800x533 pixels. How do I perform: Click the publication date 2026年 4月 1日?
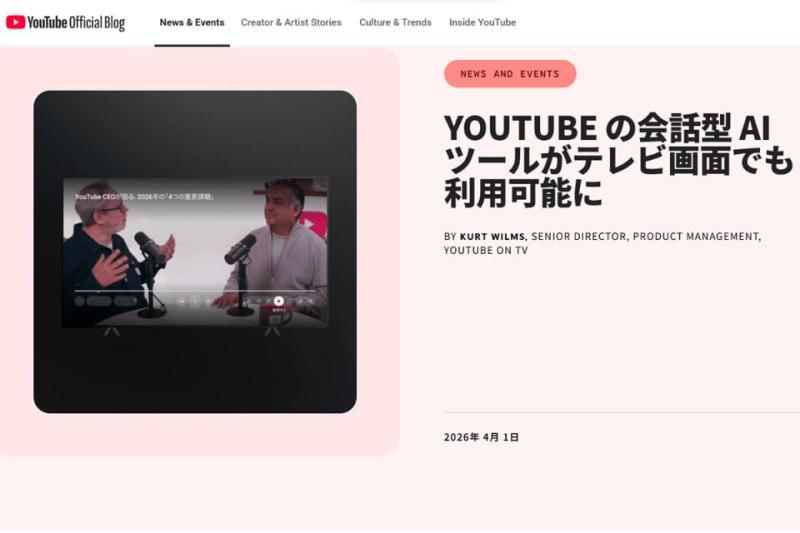click(481, 437)
